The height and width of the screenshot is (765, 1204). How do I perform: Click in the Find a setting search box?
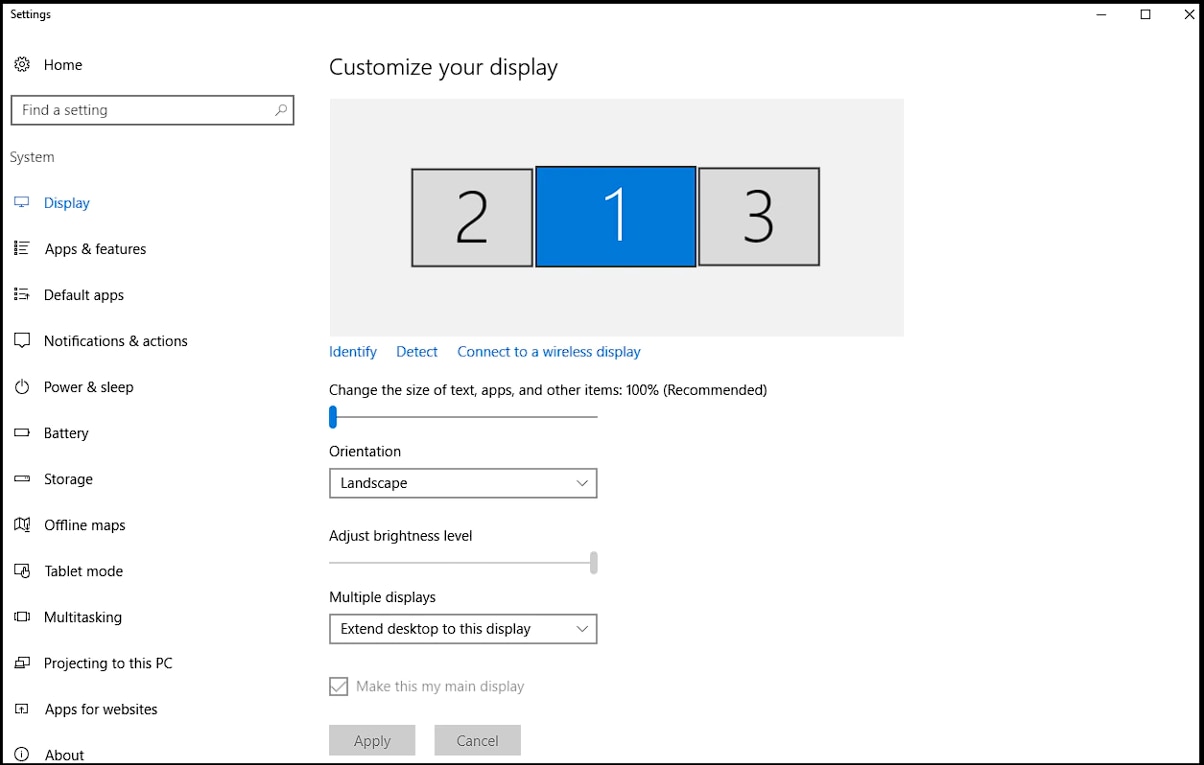152,110
